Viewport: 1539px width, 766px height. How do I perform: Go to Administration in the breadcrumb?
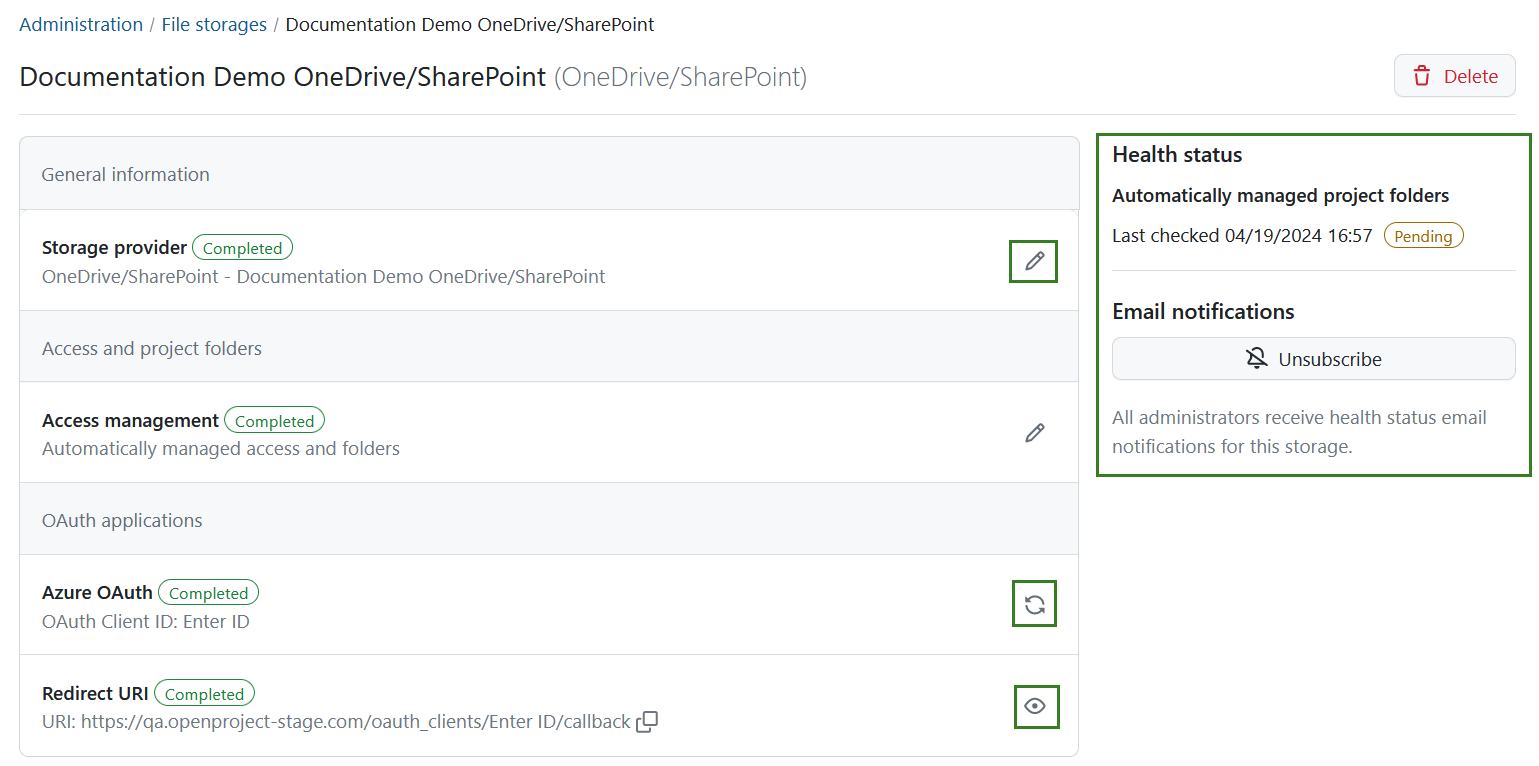(81, 24)
